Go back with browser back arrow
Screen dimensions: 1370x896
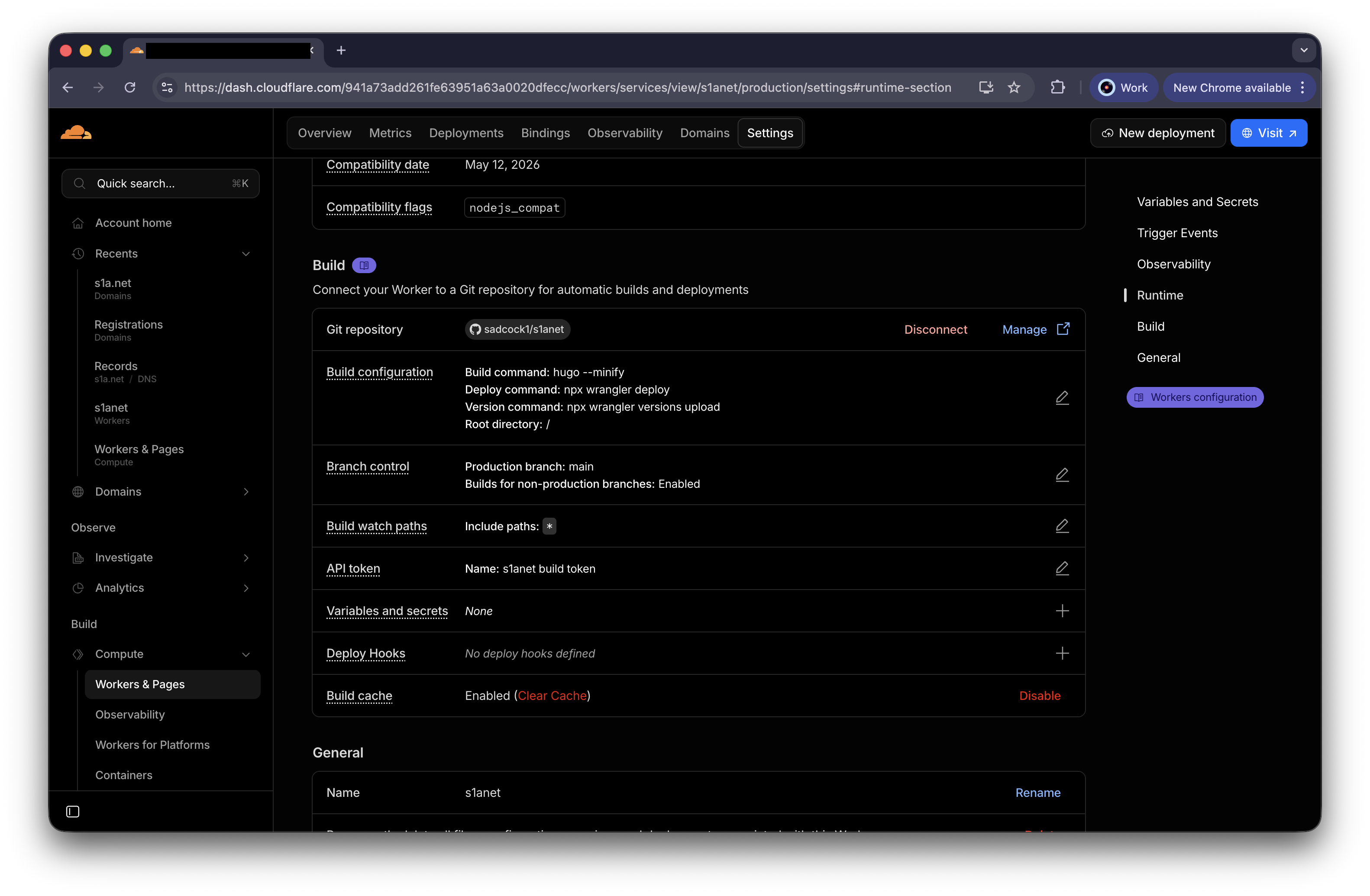click(x=68, y=87)
